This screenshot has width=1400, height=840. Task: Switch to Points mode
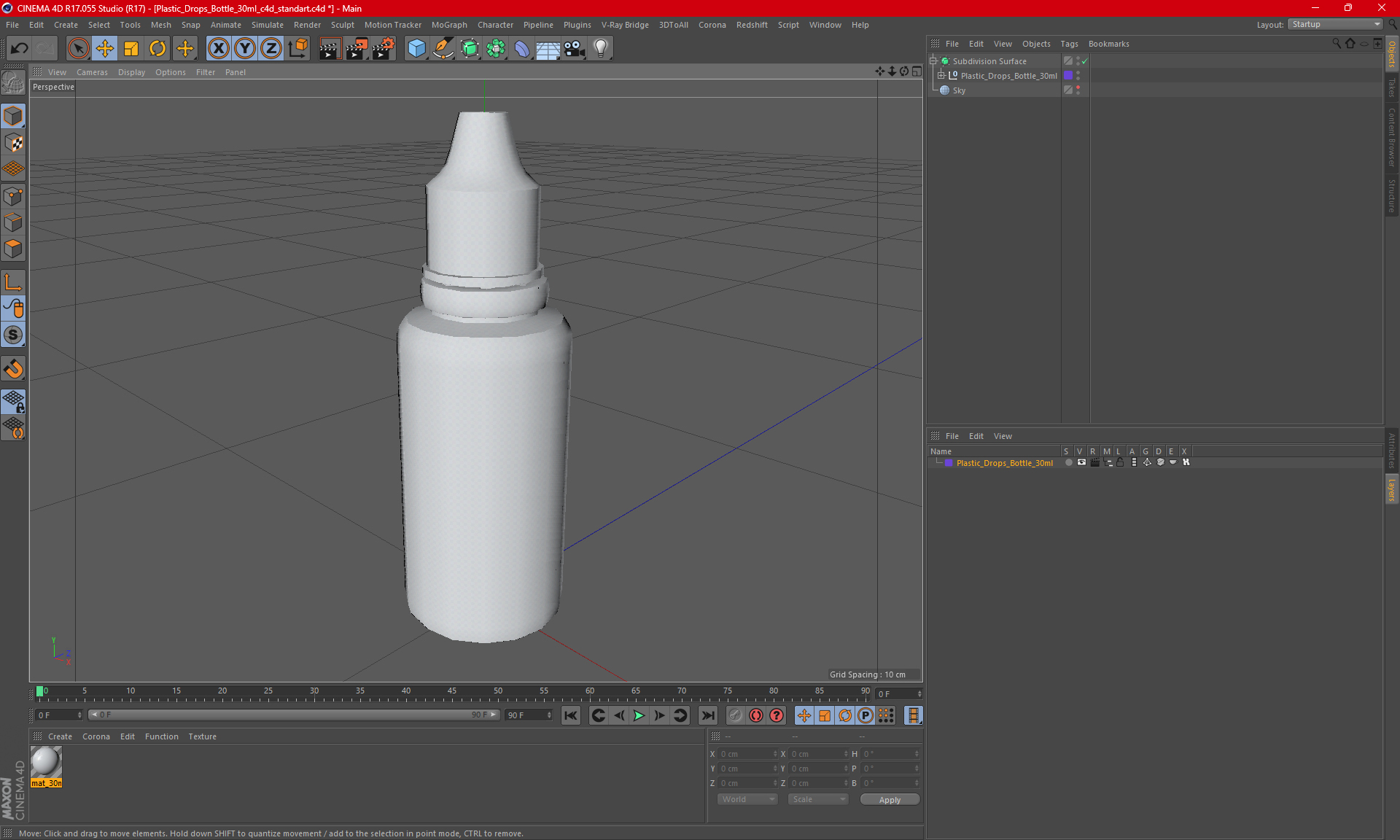click(13, 195)
